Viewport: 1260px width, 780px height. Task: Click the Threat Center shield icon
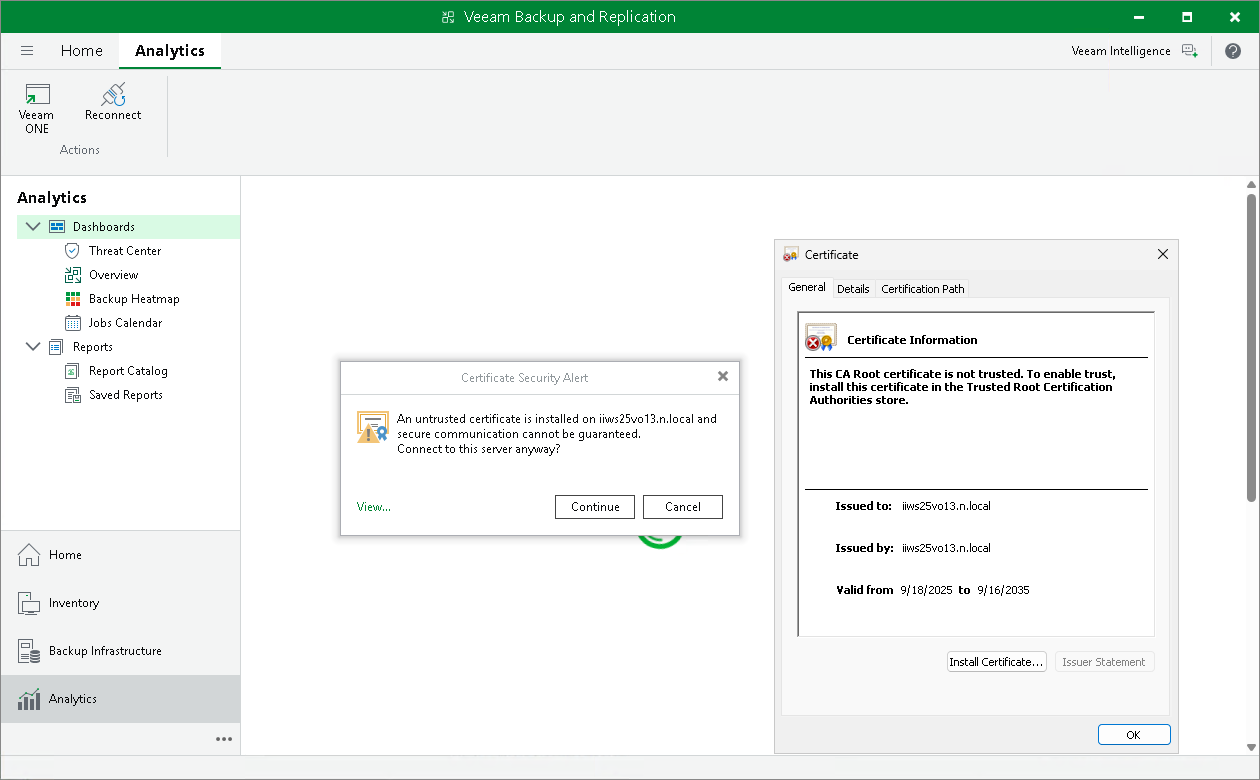72,251
